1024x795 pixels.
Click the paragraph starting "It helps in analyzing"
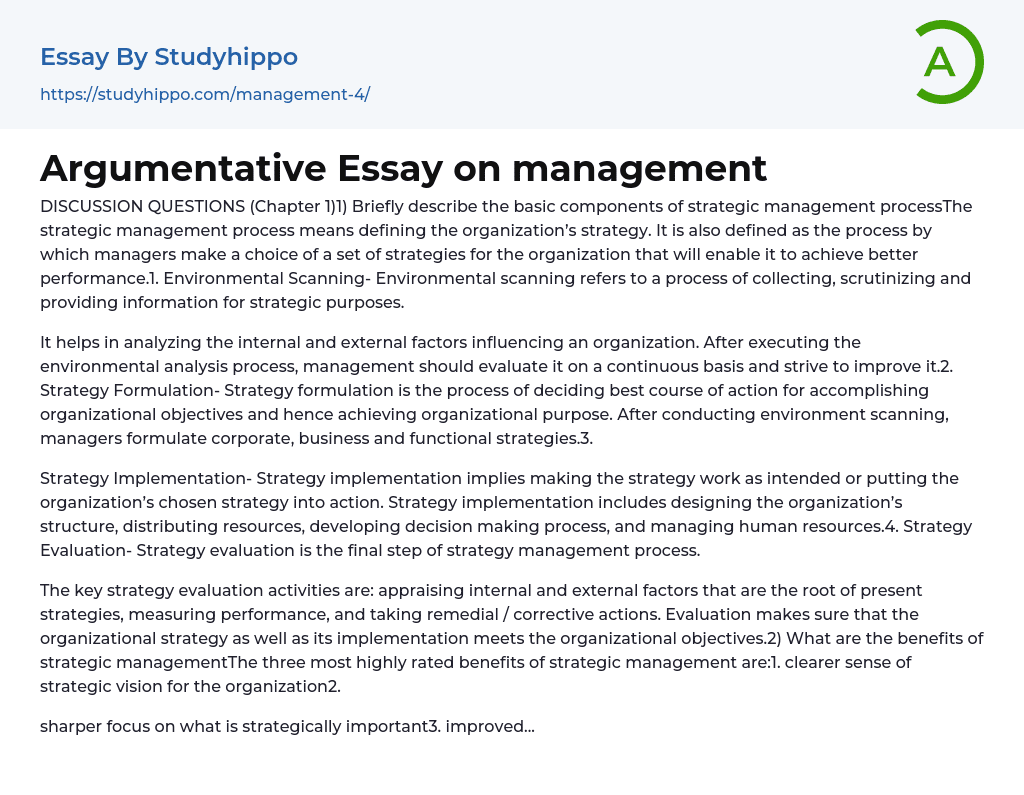coord(450,342)
